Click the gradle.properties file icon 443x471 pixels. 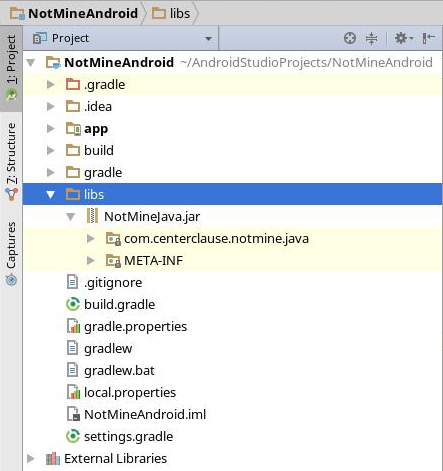73,326
